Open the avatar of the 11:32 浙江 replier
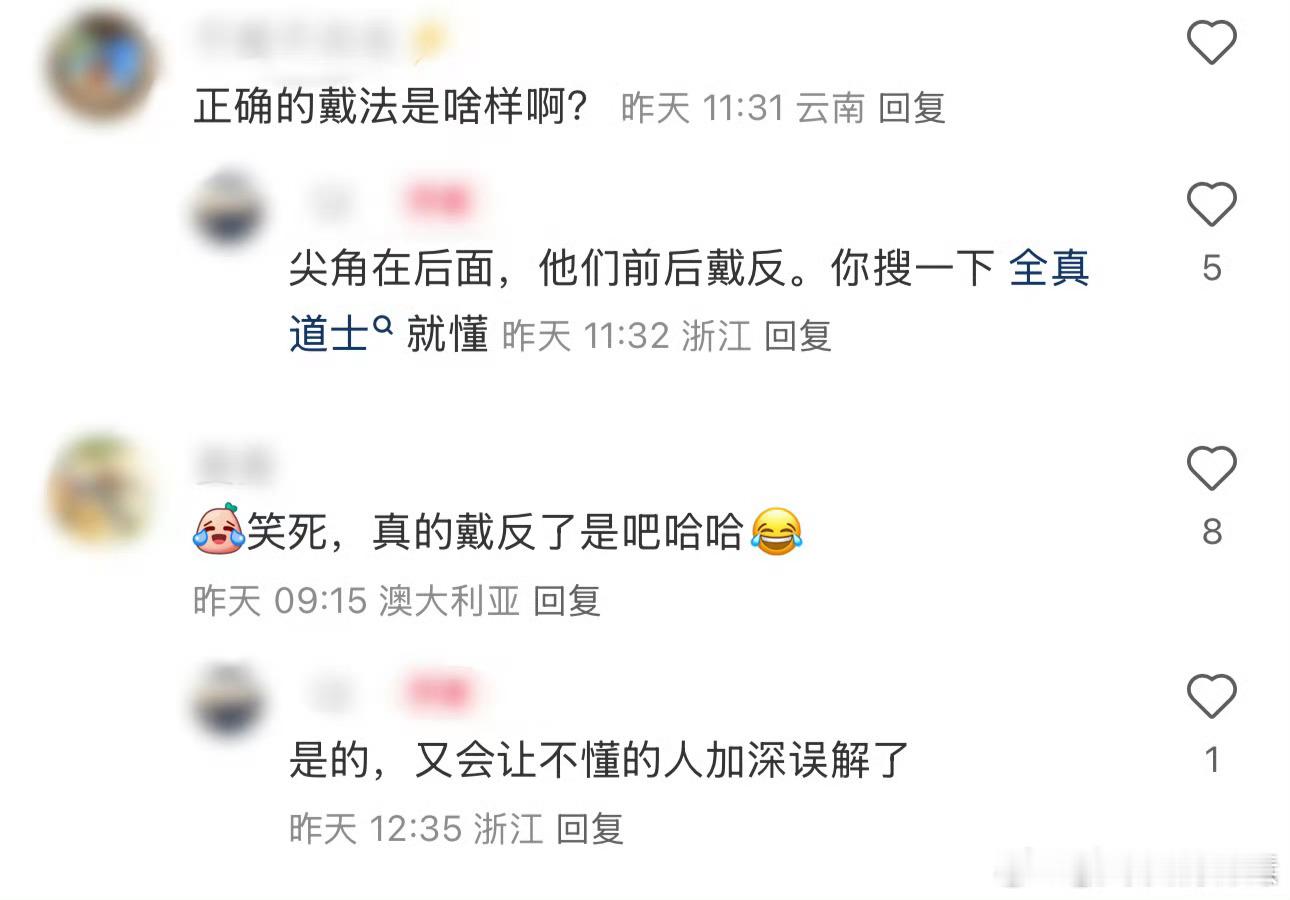Image resolution: width=1290 pixels, height=900 pixels. pyautogui.click(x=229, y=210)
